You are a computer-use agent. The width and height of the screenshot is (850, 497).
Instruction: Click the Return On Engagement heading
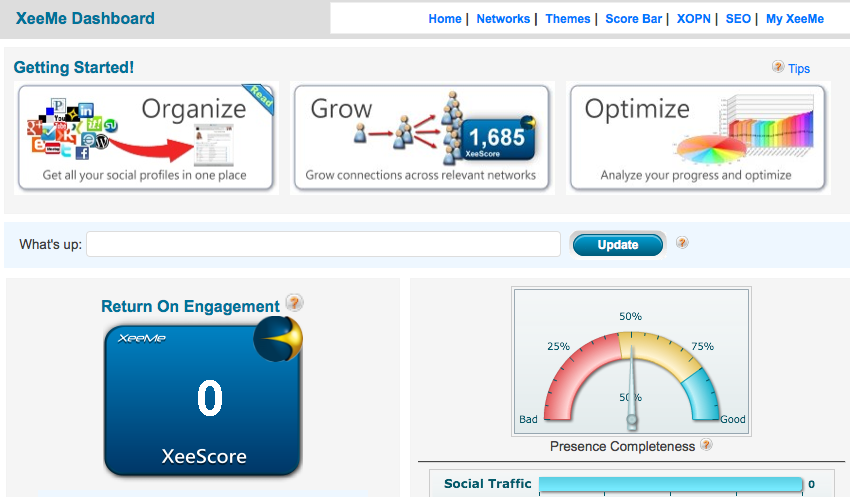pos(190,306)
